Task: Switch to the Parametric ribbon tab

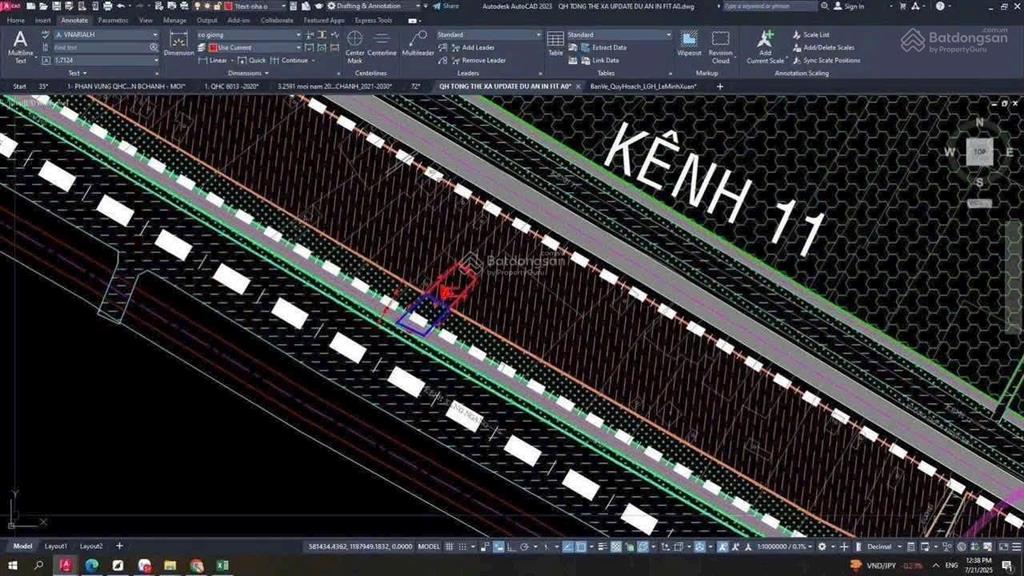Action: [113, 20]
